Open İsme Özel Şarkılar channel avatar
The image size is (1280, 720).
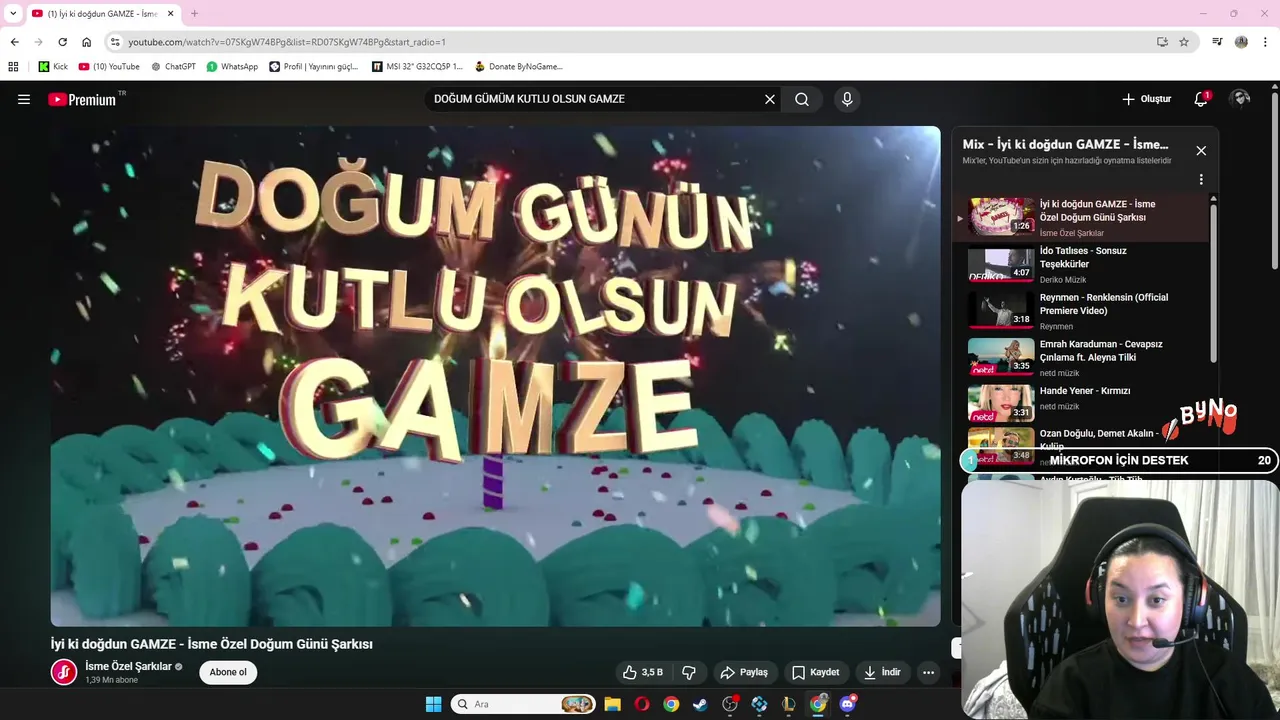click(64, 672)
